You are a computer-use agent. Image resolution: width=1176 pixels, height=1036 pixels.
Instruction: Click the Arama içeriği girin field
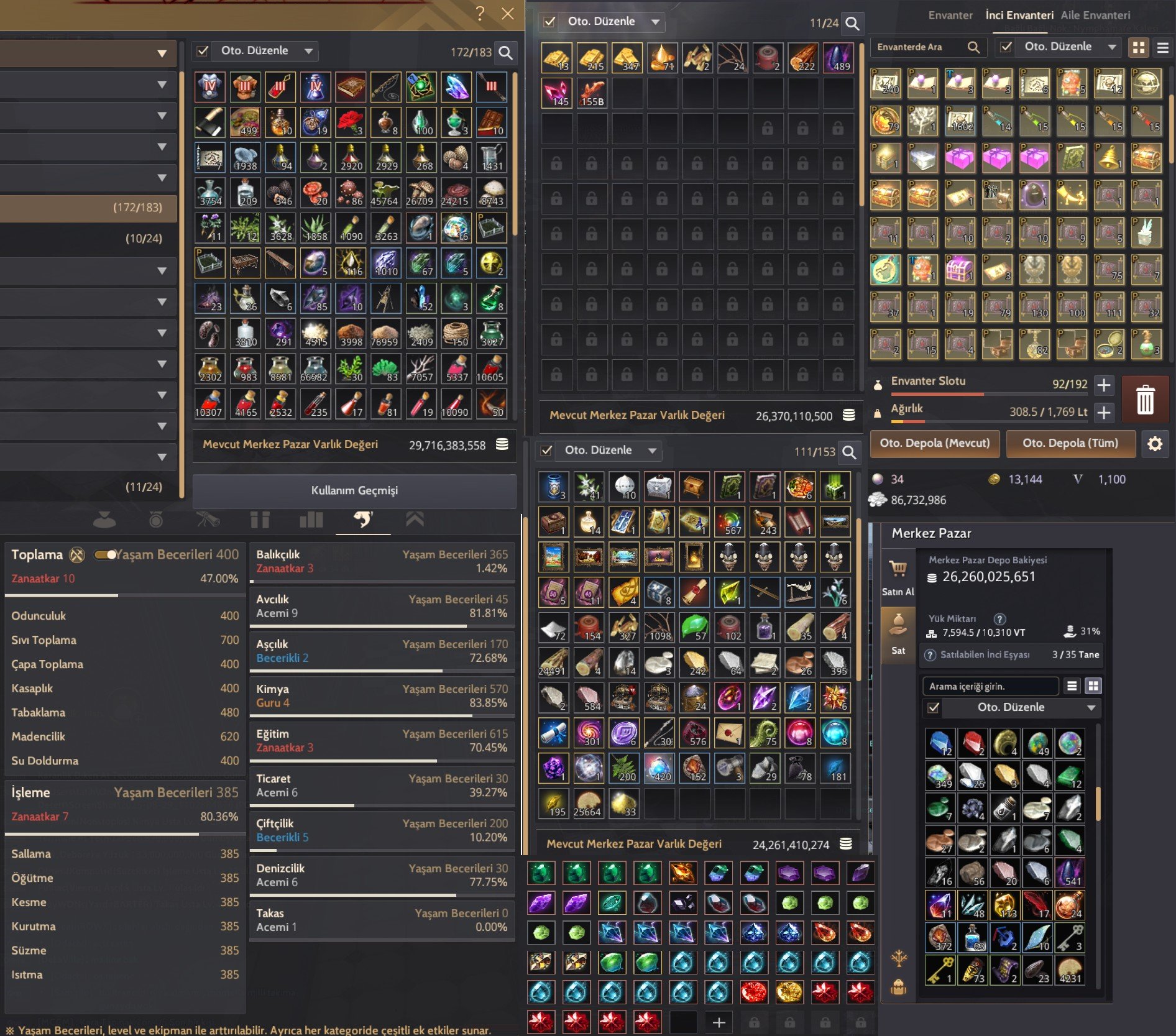click(990, 686)
